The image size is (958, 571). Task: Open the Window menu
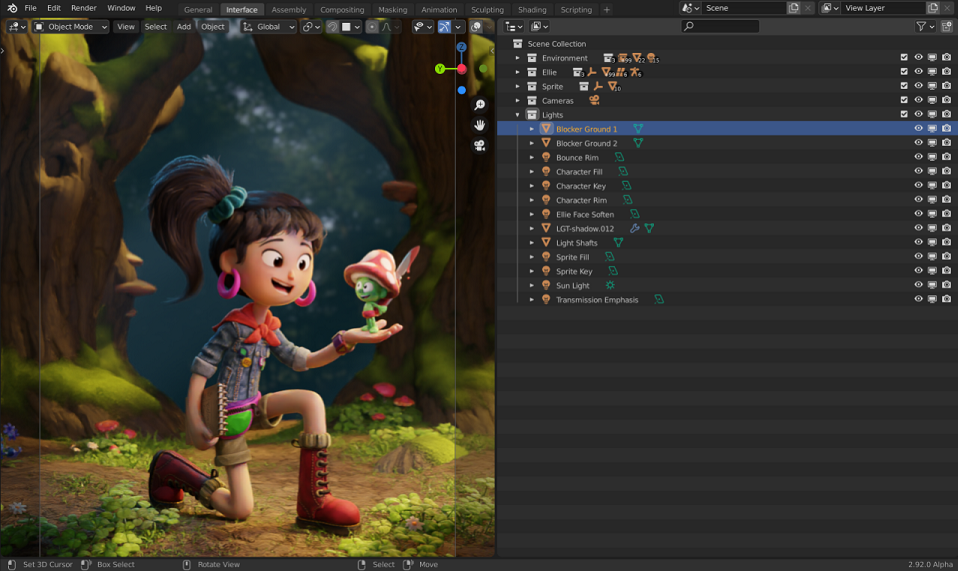[121, 9]
